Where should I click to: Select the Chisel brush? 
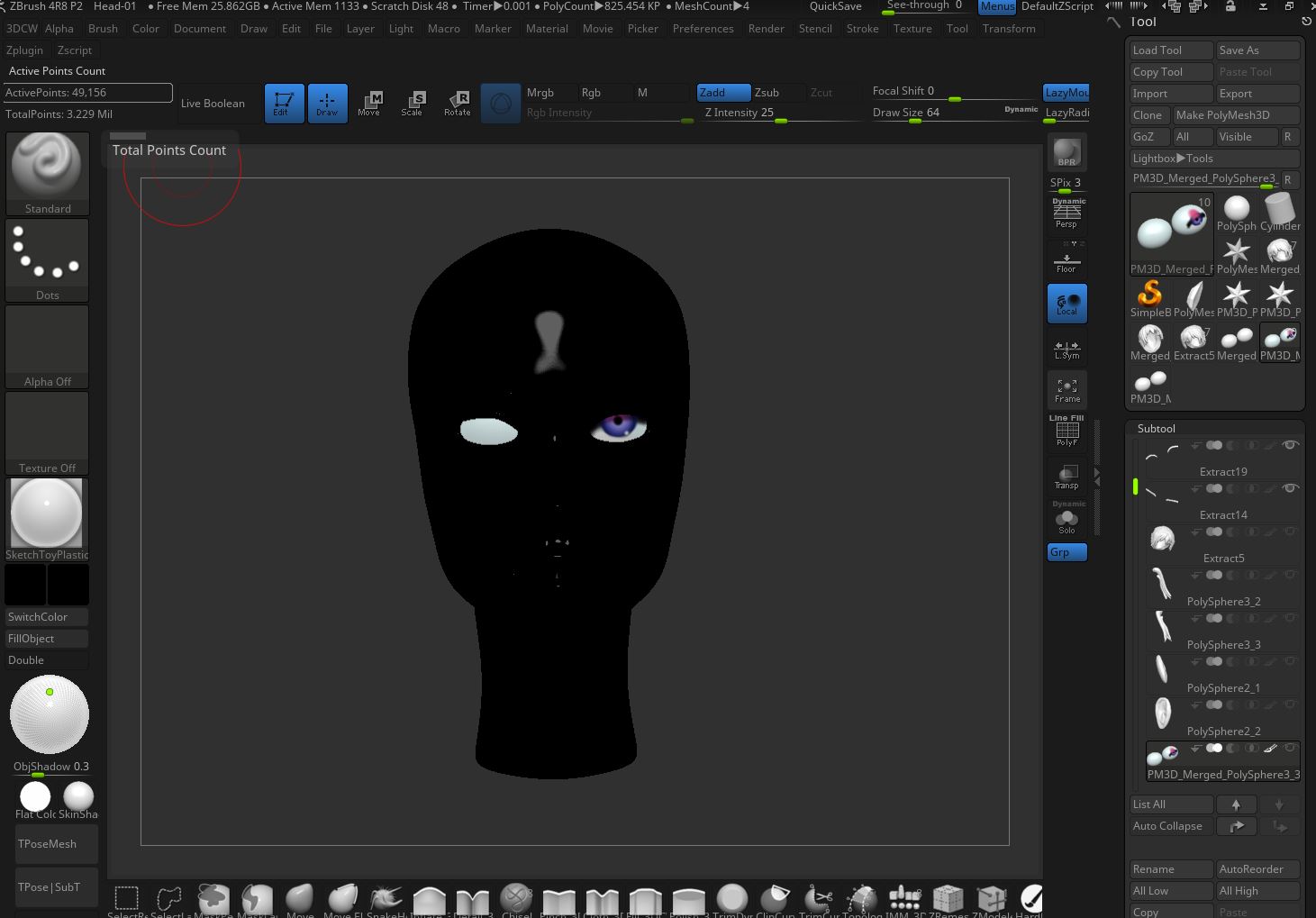point(516,900)
